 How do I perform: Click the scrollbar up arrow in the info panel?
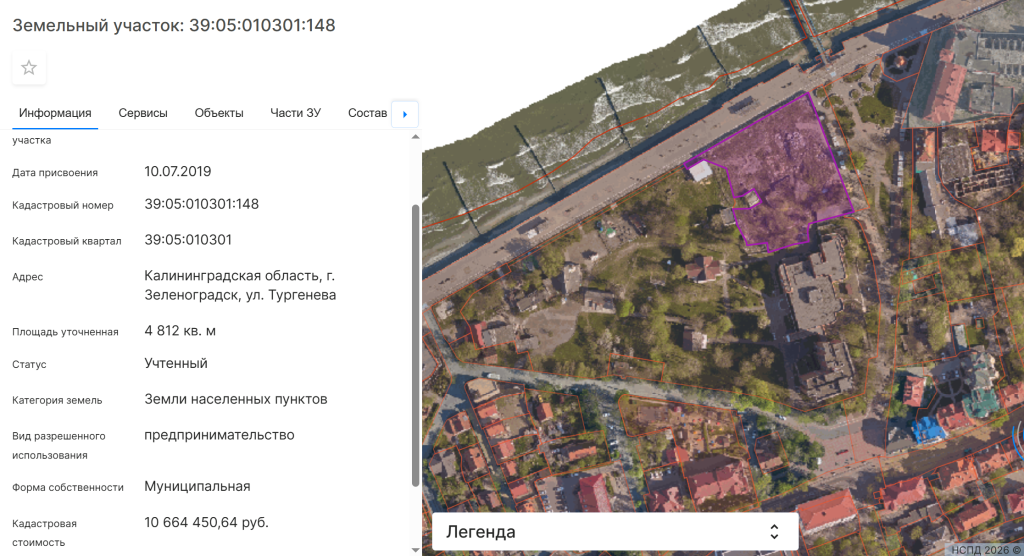[x=416, y=136]
